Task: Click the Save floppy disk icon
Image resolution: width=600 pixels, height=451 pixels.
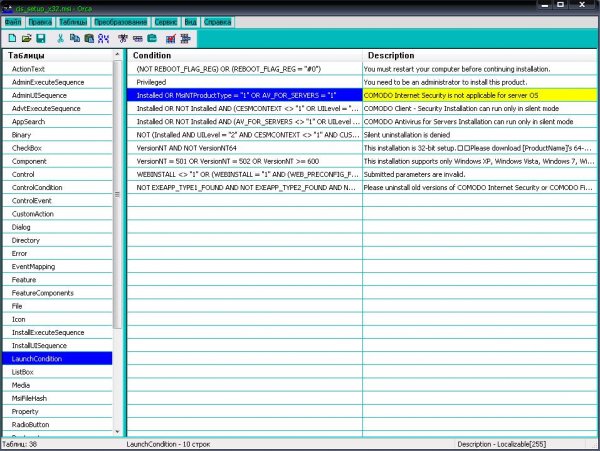Action: tap(41, 38)
